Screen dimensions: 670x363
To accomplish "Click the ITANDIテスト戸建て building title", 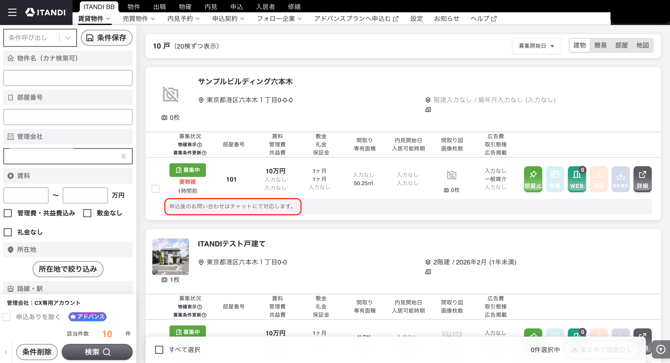I will pos(232,243).
